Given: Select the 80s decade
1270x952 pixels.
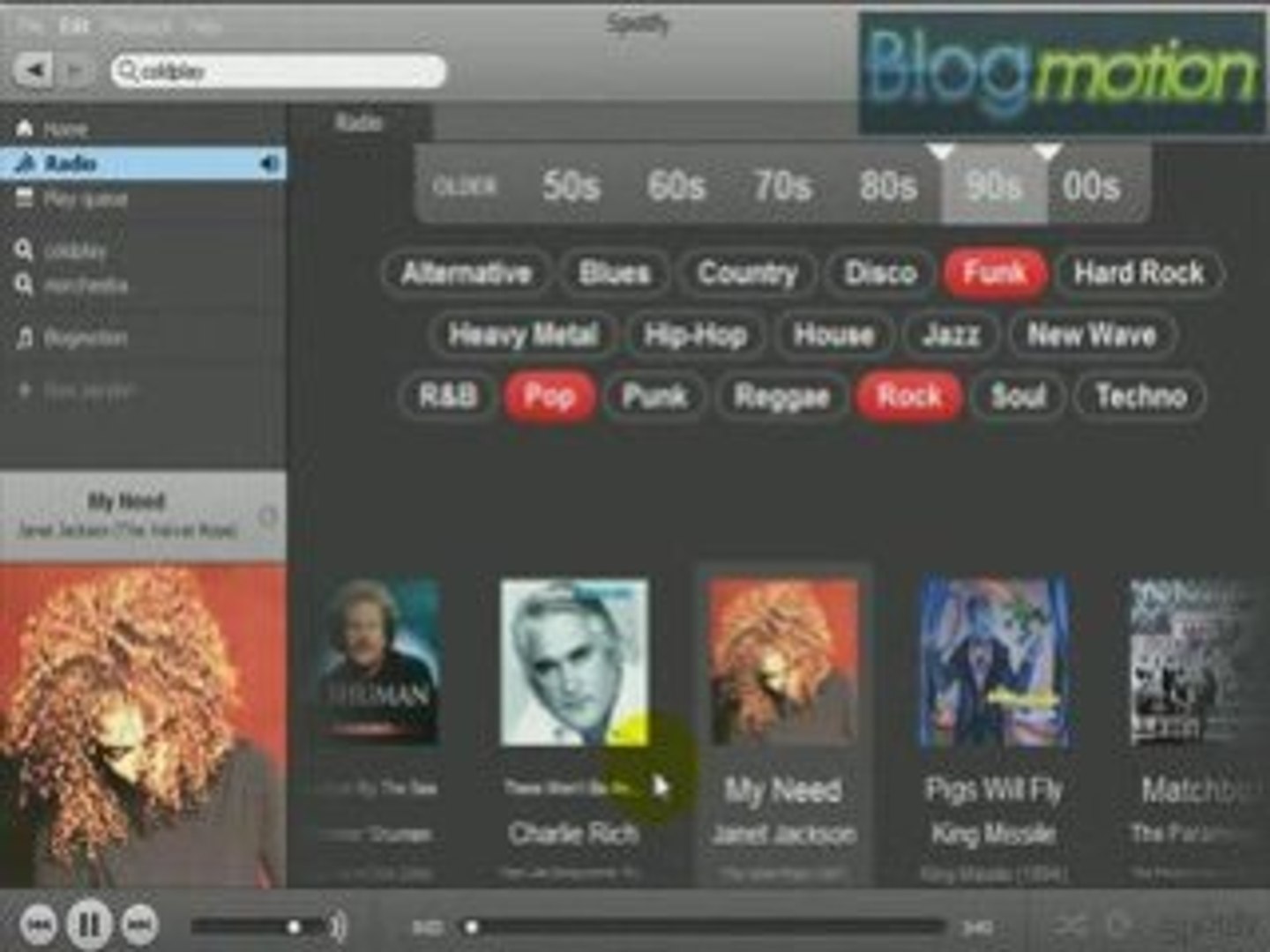Looking at the screenshot, I should point(888,187).
